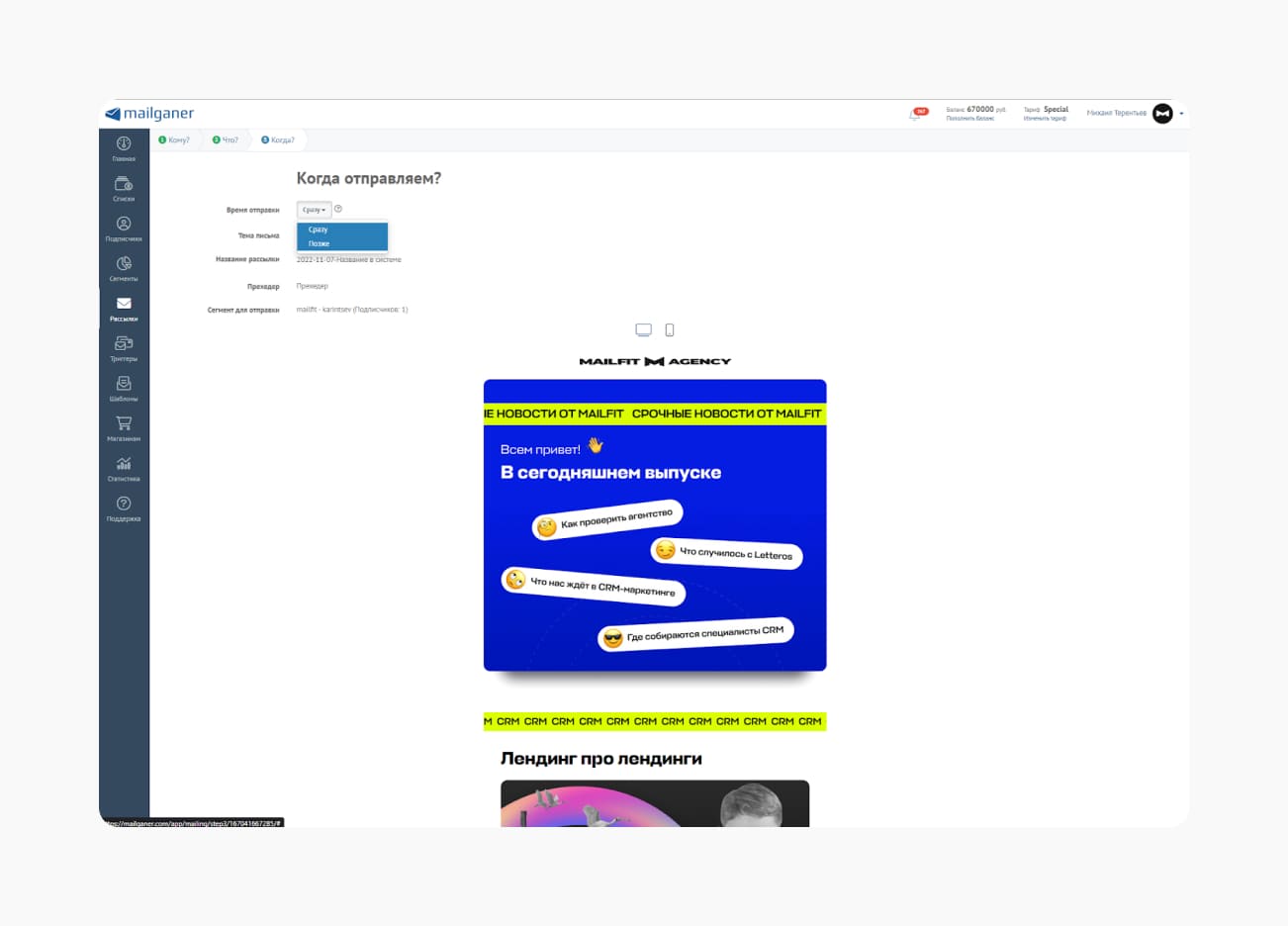Image resolution: width=1288 pixels, height=926 pixels.
Task: Click the Прехедер field value
Action: pos(312,286)
